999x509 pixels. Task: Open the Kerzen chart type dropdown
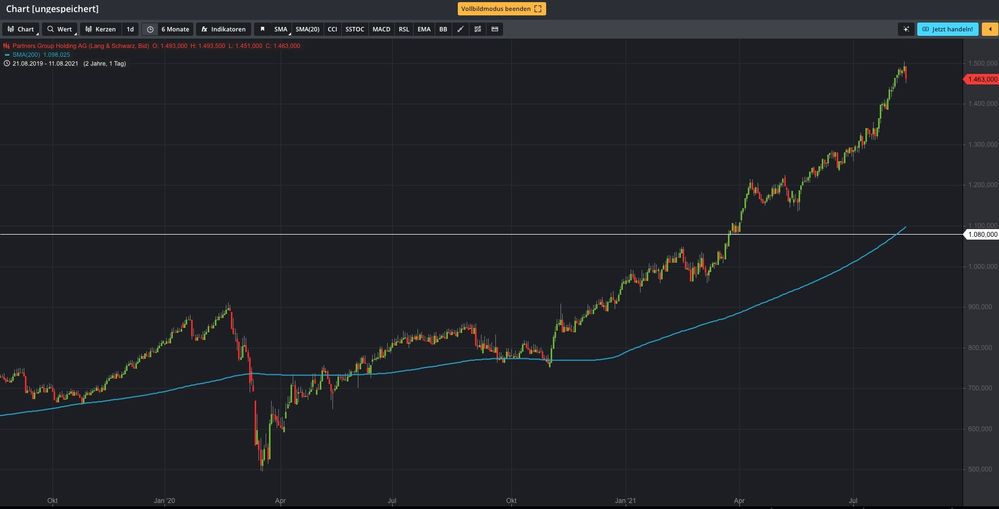(x=99, y=30)
